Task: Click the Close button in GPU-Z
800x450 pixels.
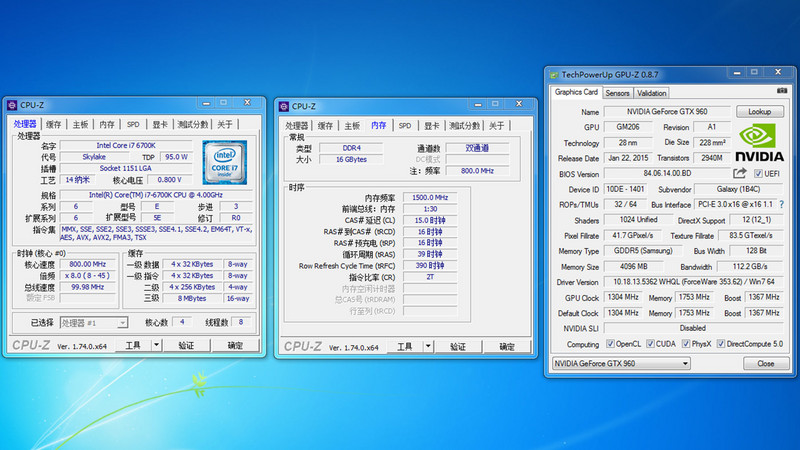Action: (766, 364)
